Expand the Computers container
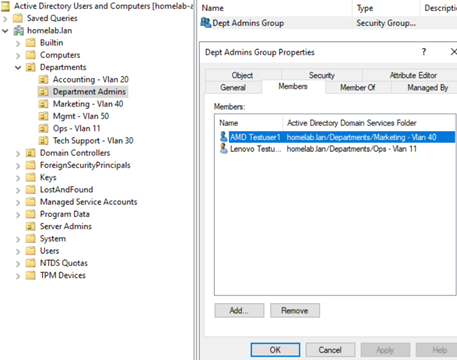The image size is (457, 360). coord(18,56)
